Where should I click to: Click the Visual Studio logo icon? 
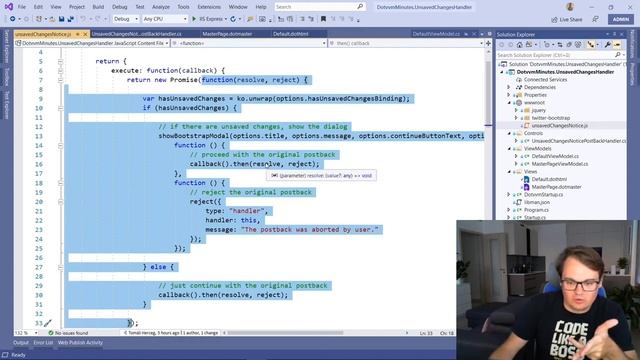8,7
